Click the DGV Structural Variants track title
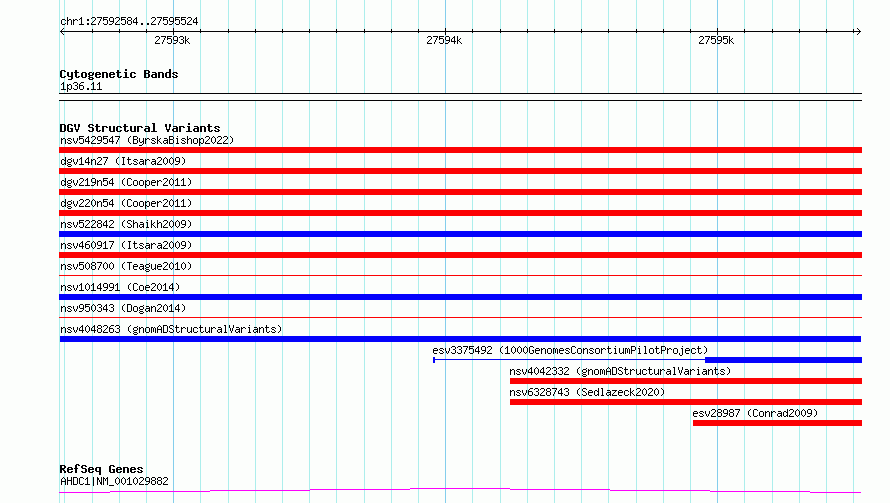 point(140,128)
